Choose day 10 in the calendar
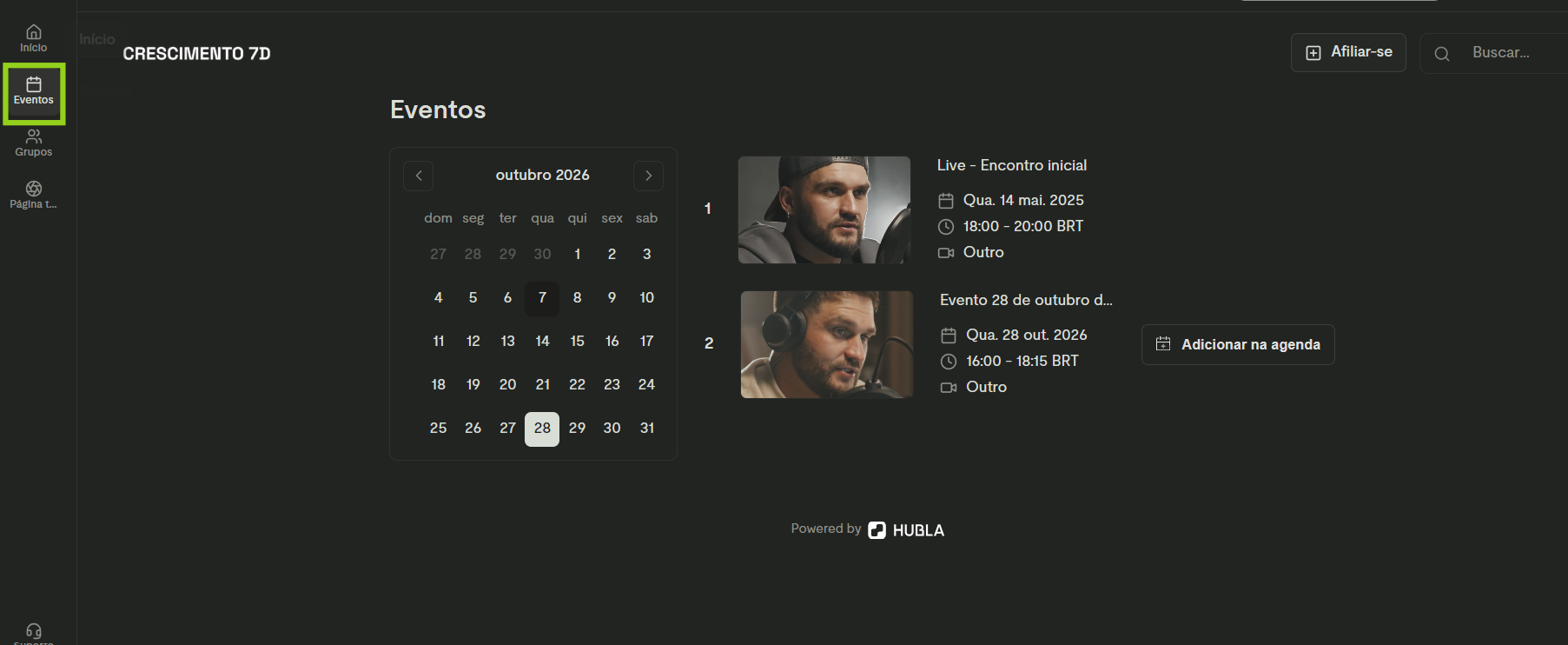Viewport: 1568px width, 645px height. pos(647,298)
